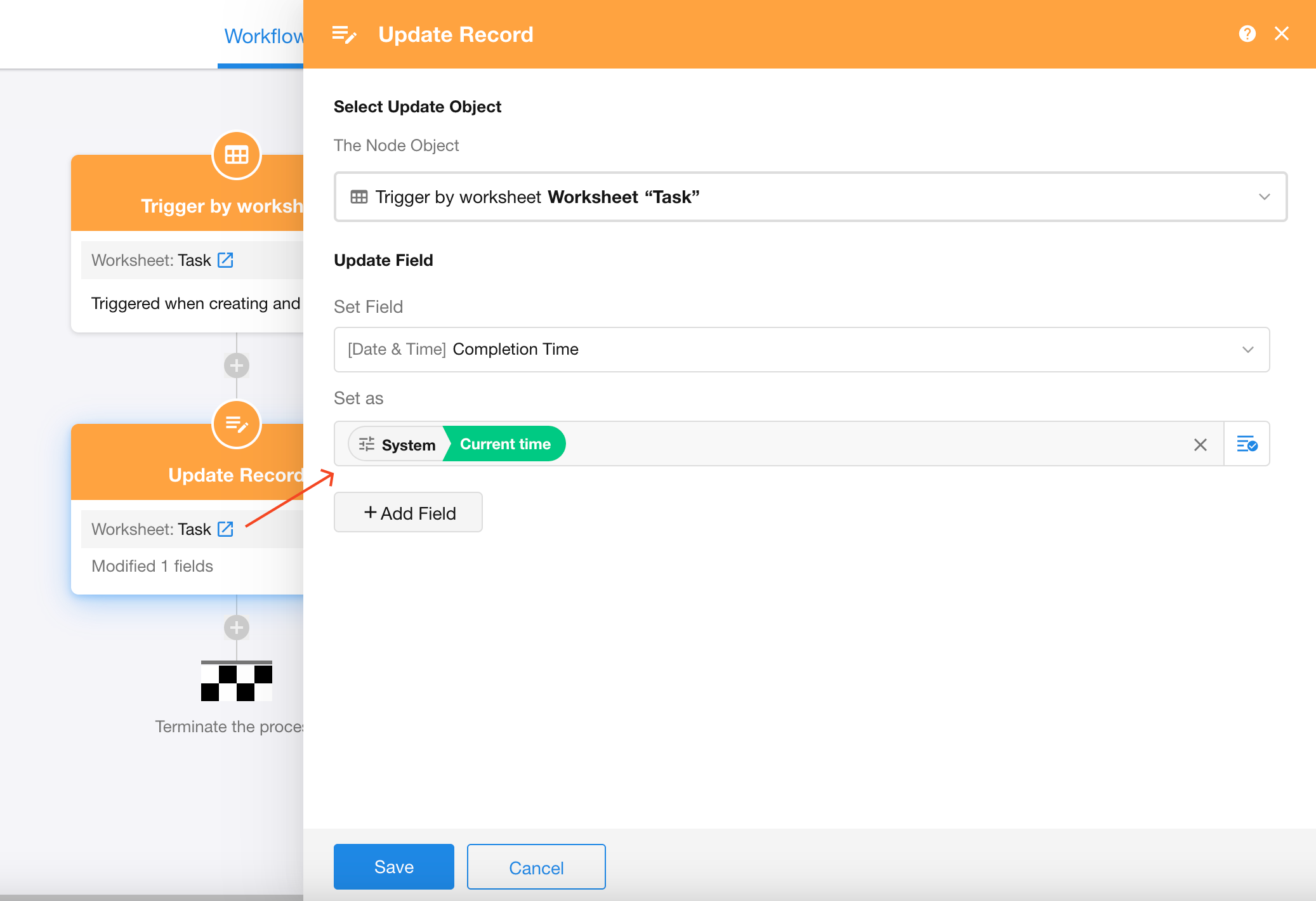Click the Save button

(x=393, y=867)
